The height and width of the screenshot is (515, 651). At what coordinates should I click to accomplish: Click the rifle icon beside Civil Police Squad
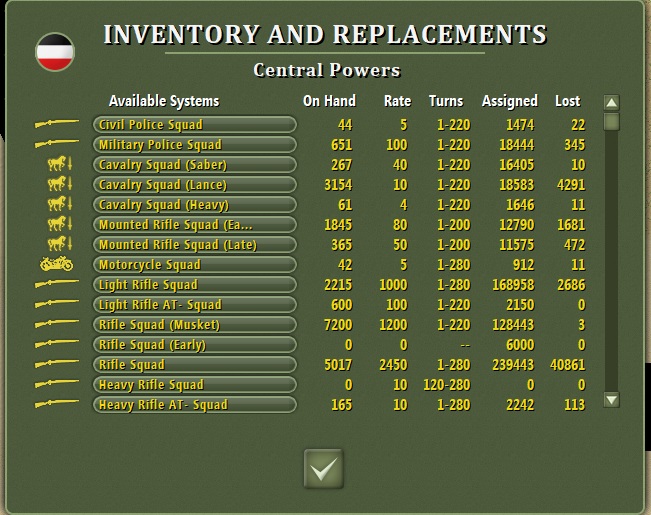[56, 123]
